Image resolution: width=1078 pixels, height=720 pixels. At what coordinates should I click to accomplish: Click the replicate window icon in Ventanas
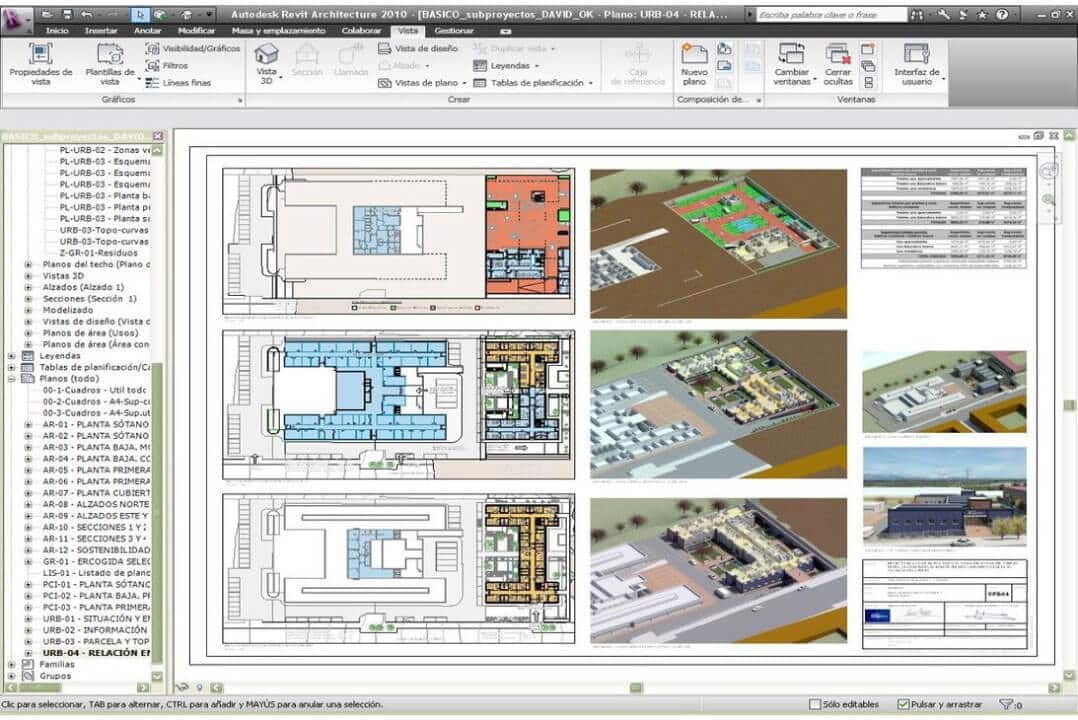868,49
